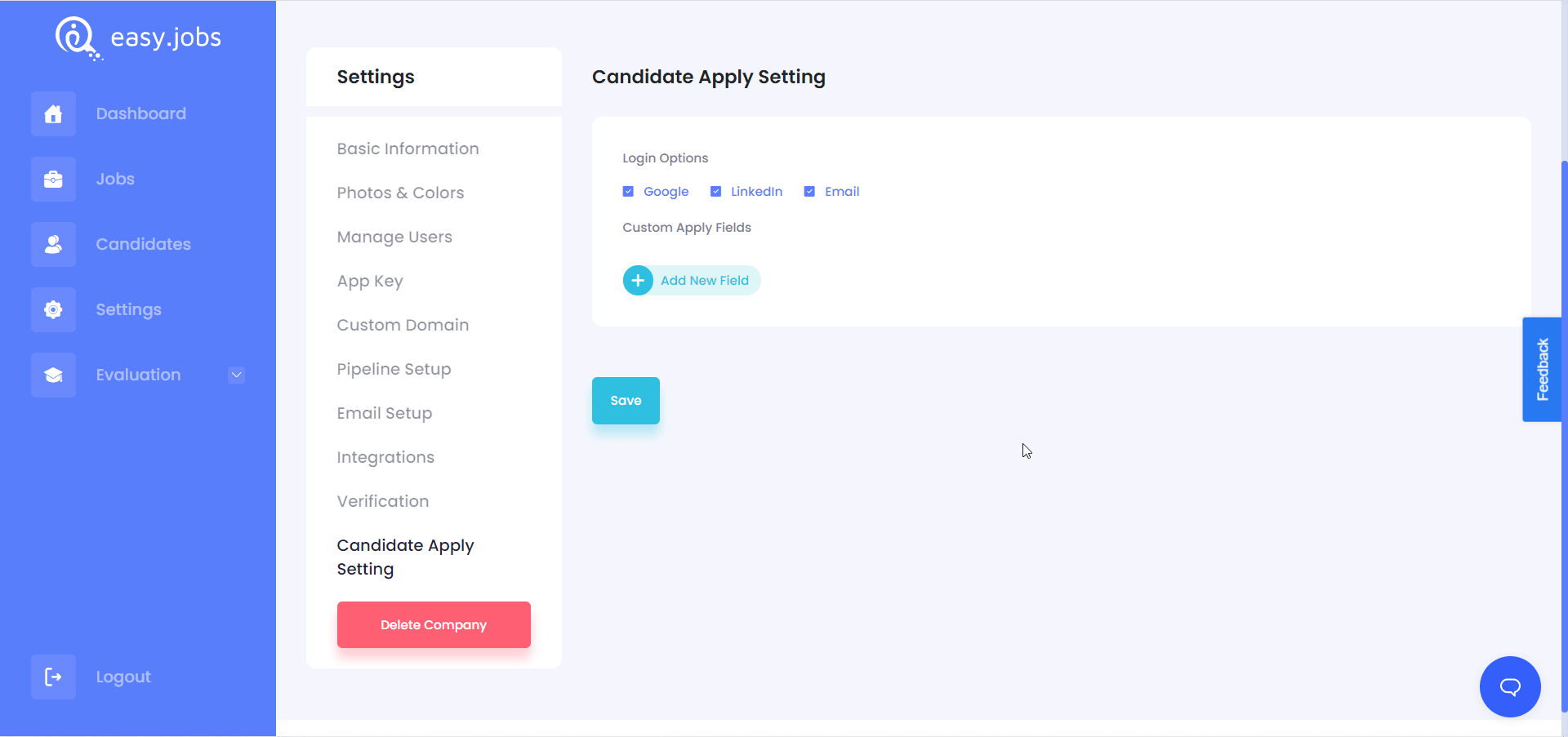Switch to the Basic Information tab
This screenshot has height=737, width=1568.
(408, 149)
